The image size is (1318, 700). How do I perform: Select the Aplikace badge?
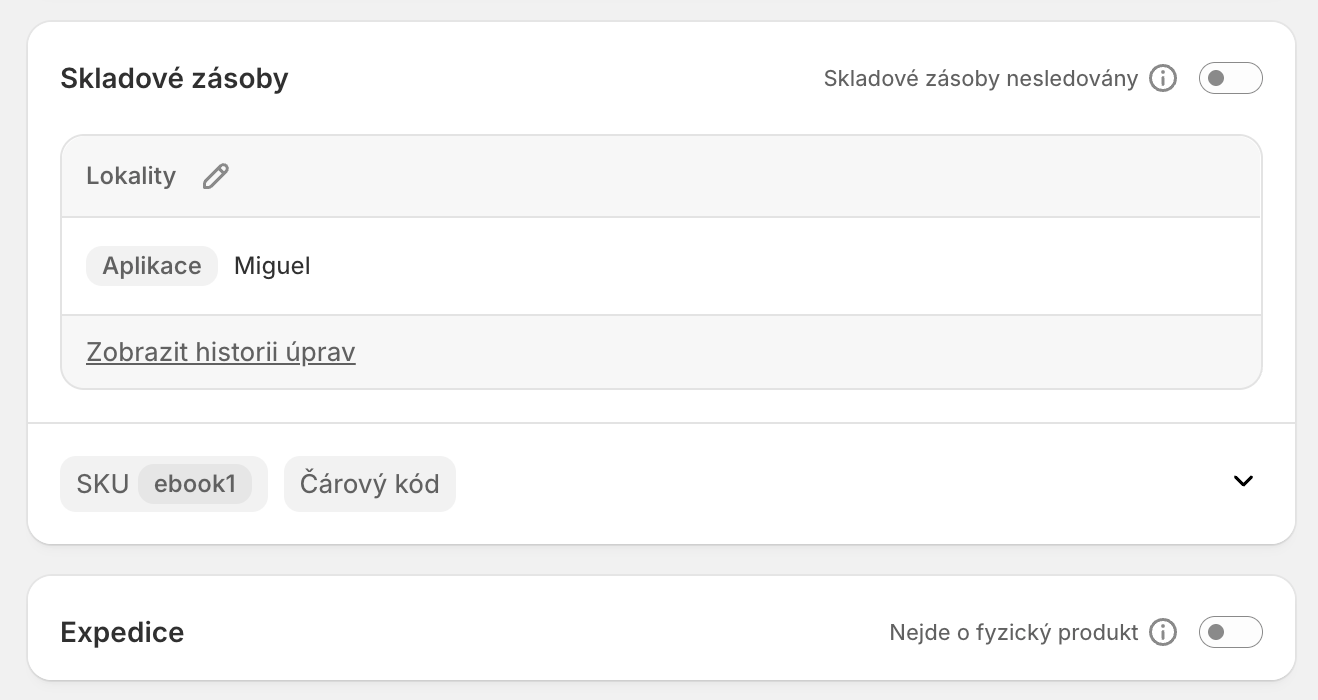coord(152,266)
